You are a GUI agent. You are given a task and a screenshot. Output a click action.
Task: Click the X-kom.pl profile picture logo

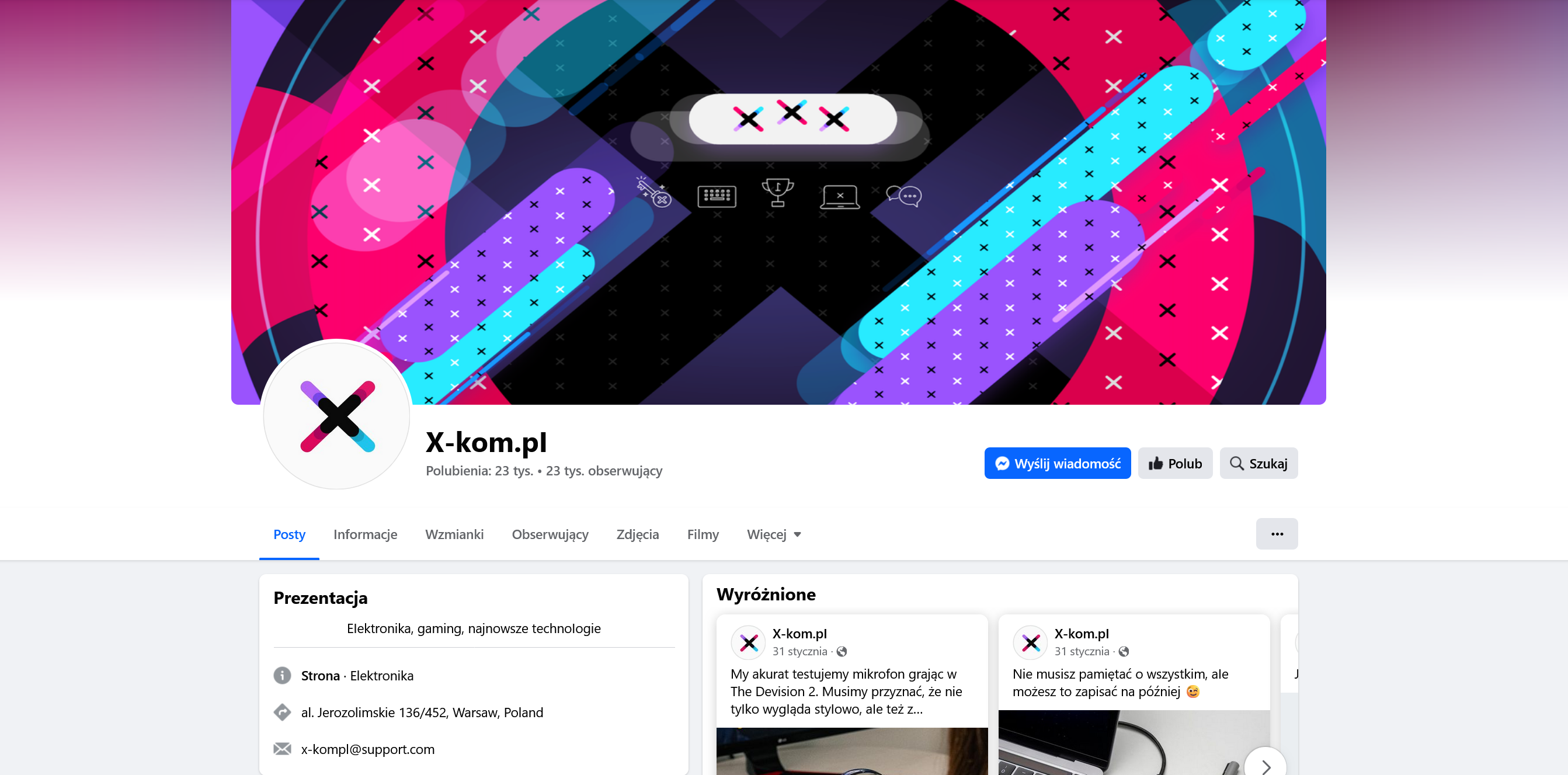[x=336, y=415]
